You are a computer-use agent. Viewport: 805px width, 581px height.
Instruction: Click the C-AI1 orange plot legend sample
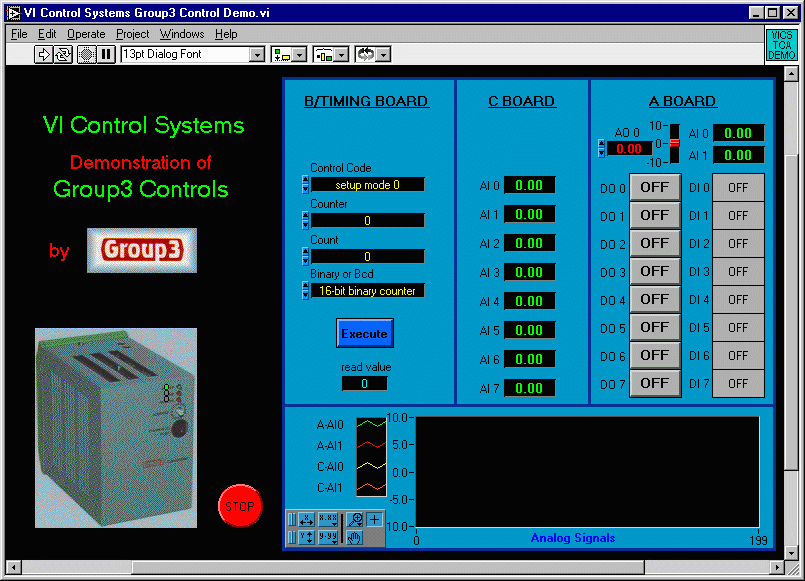pyautogui.click(x=371, y=487)
